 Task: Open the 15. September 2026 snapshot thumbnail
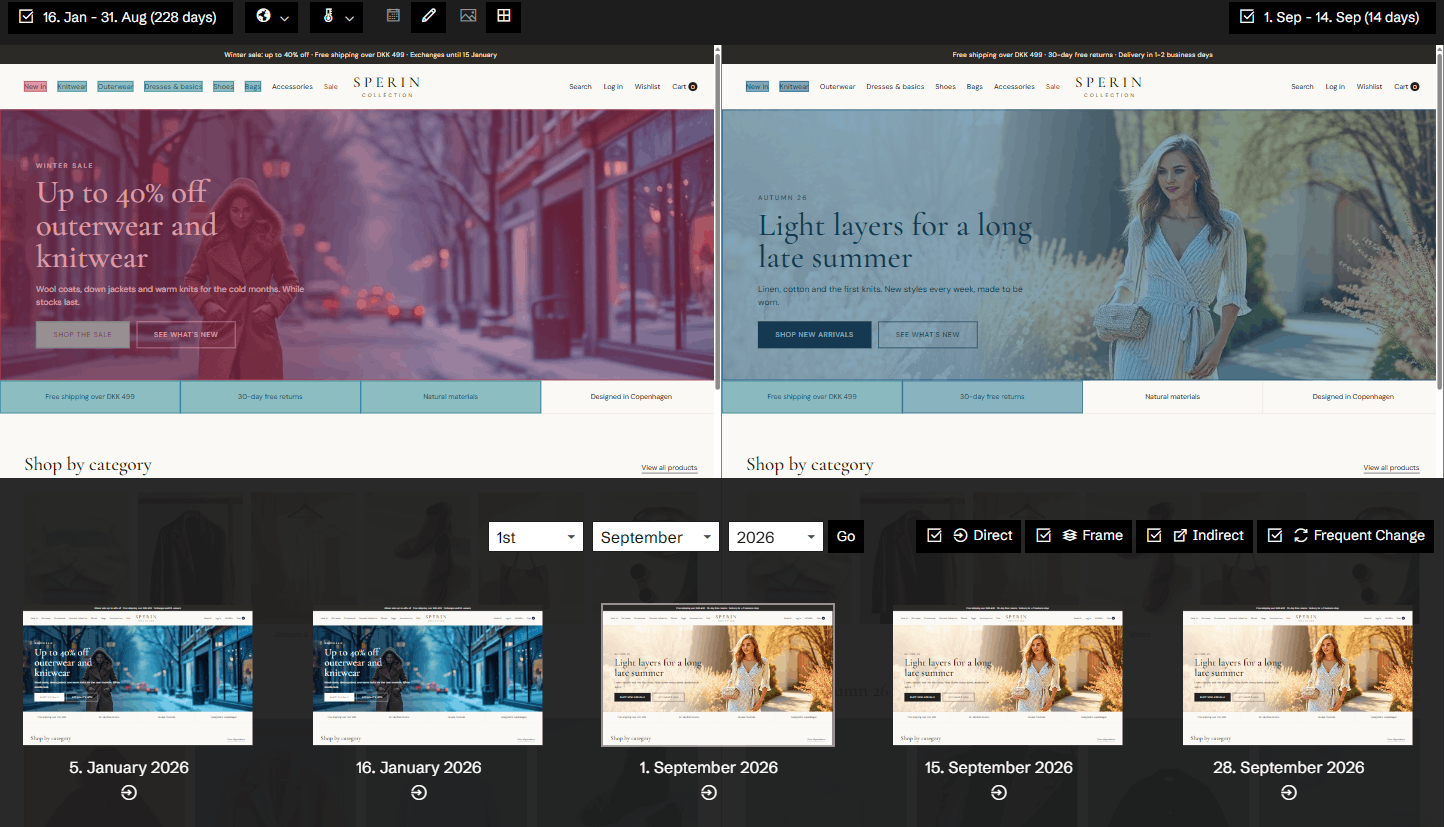tap(1008, 678)
